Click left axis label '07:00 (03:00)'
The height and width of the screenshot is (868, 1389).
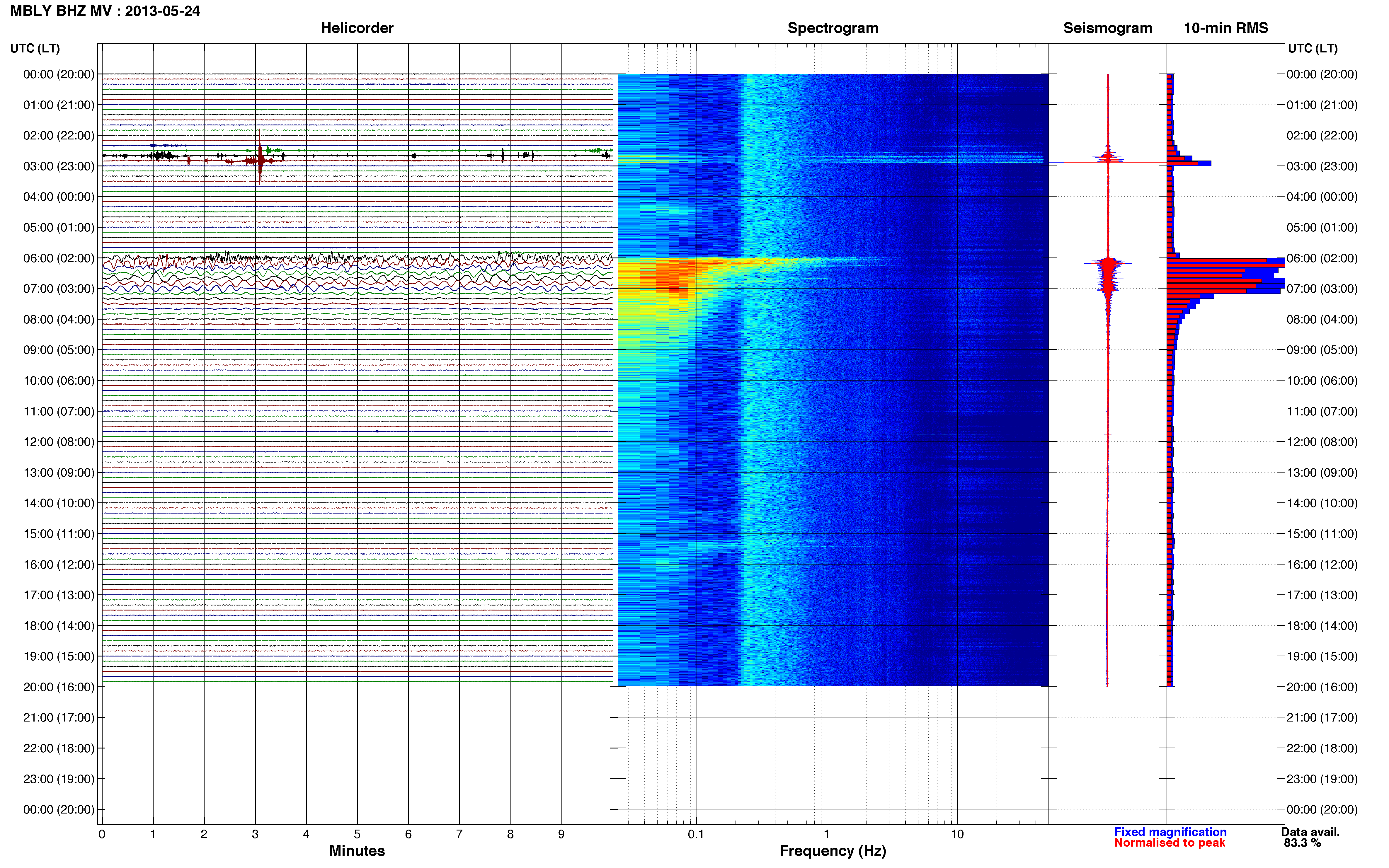tap(59, 288)
